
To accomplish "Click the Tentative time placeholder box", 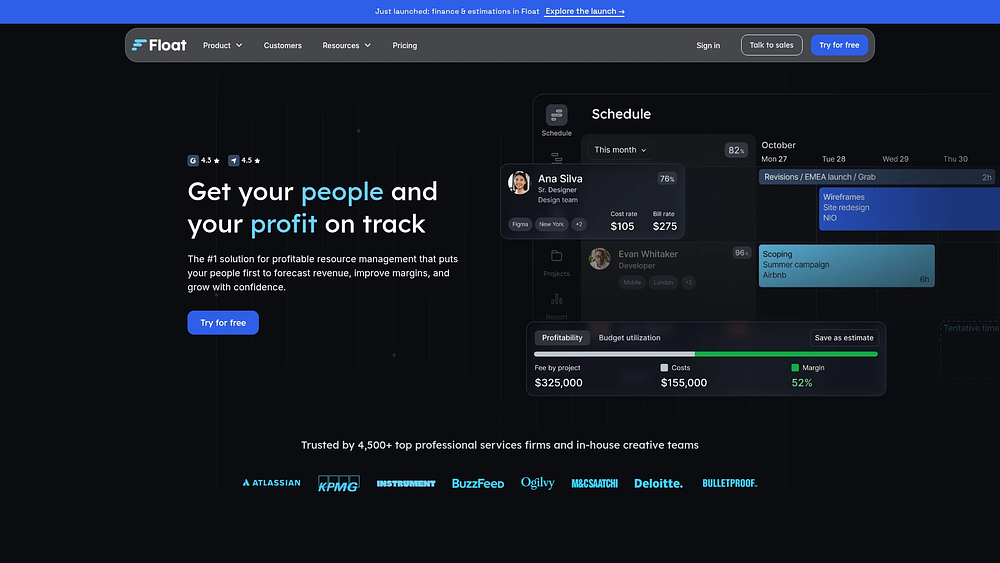I will click(x=970, y=349).
